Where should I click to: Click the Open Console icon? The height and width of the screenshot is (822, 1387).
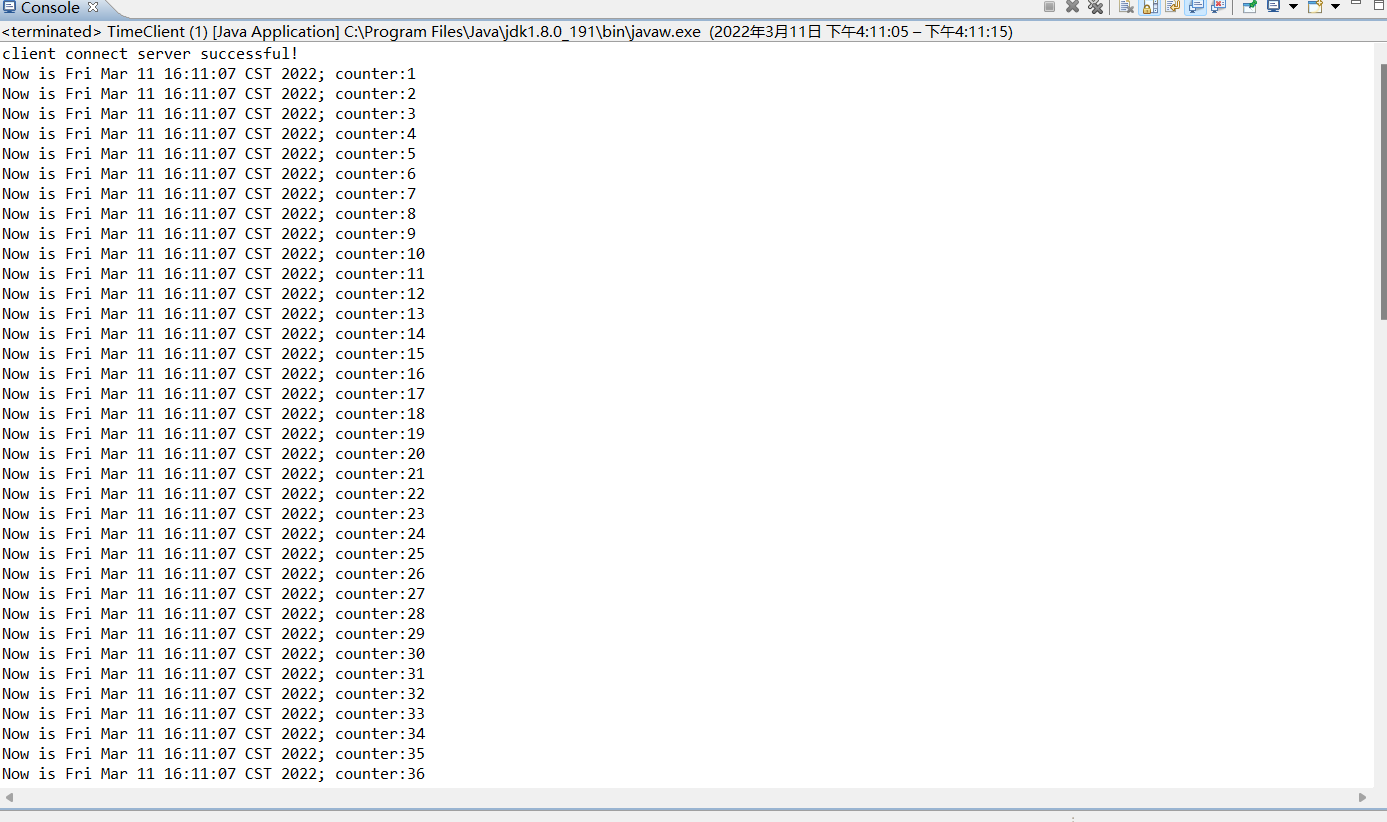click(x=1315, y=6)
